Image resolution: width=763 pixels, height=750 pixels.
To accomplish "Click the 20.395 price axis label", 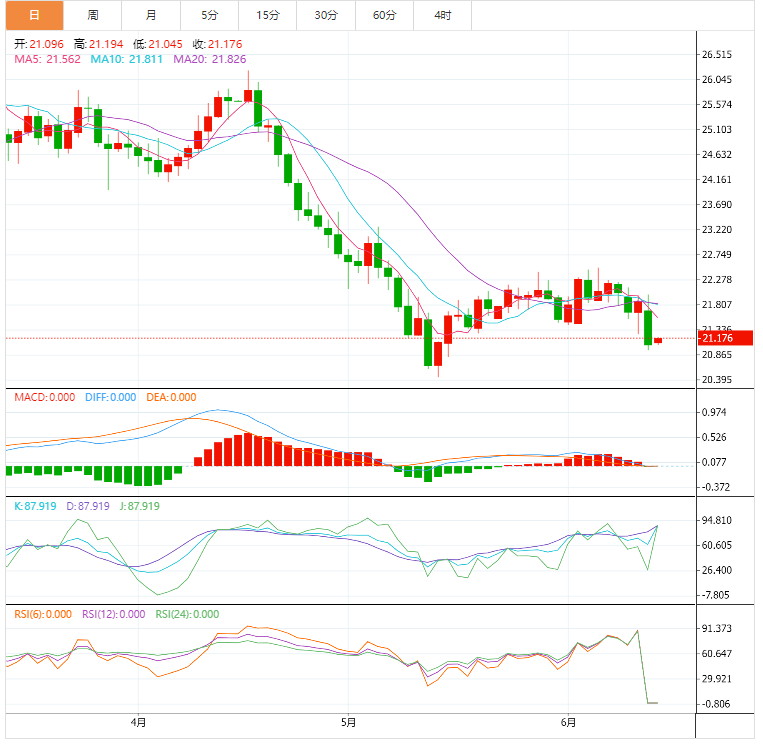I will coord(717,380).
